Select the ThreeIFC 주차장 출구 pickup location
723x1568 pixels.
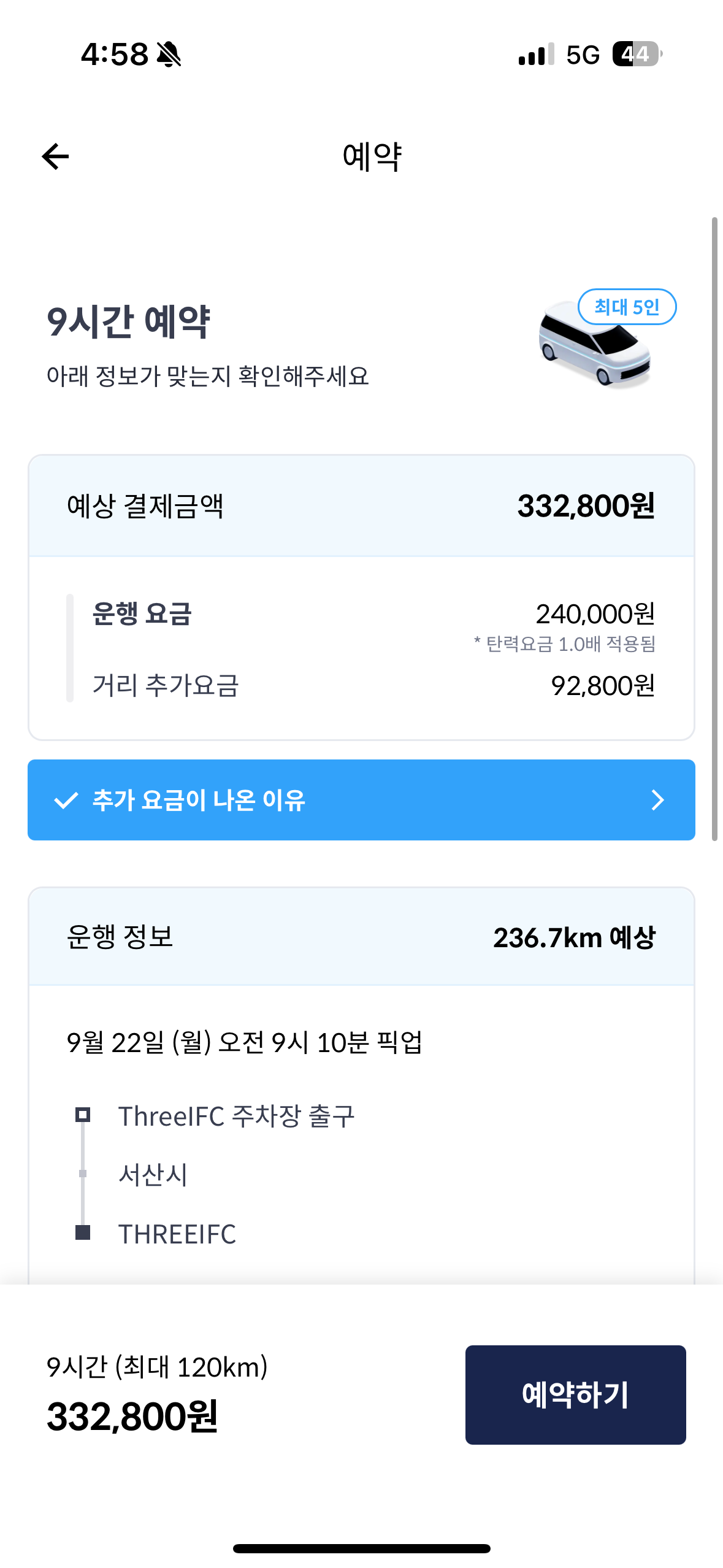[x=236, y=1116]
